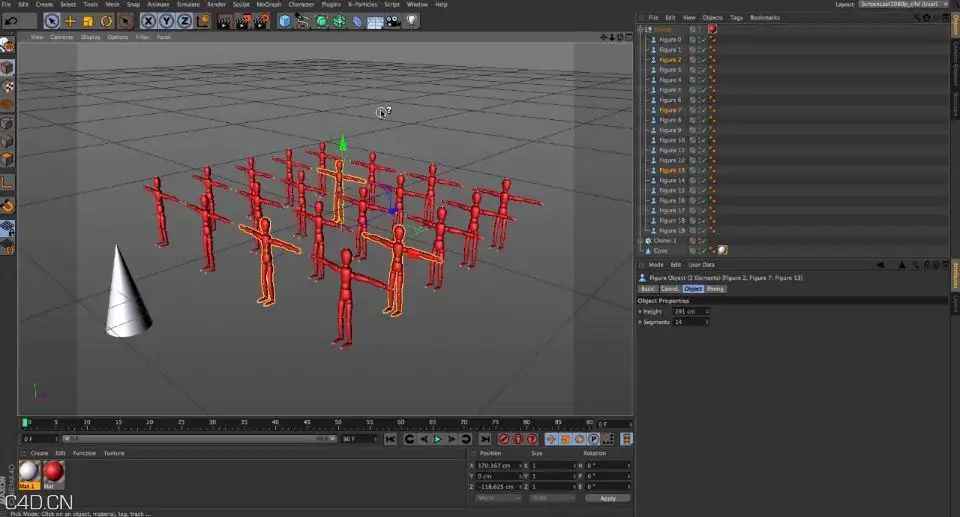Select the Rotate tool
Screen dimensions: 960x517
click(107, 21)
